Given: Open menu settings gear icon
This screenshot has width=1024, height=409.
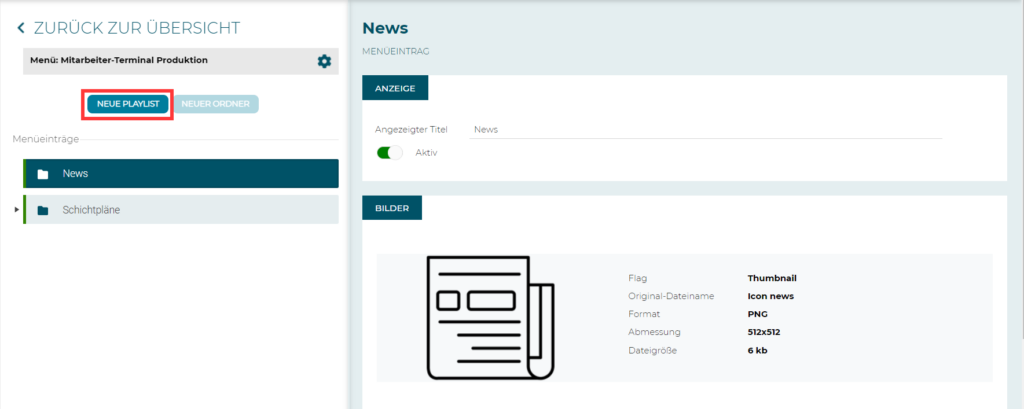Looking at the screenshot, I should 324,61.
